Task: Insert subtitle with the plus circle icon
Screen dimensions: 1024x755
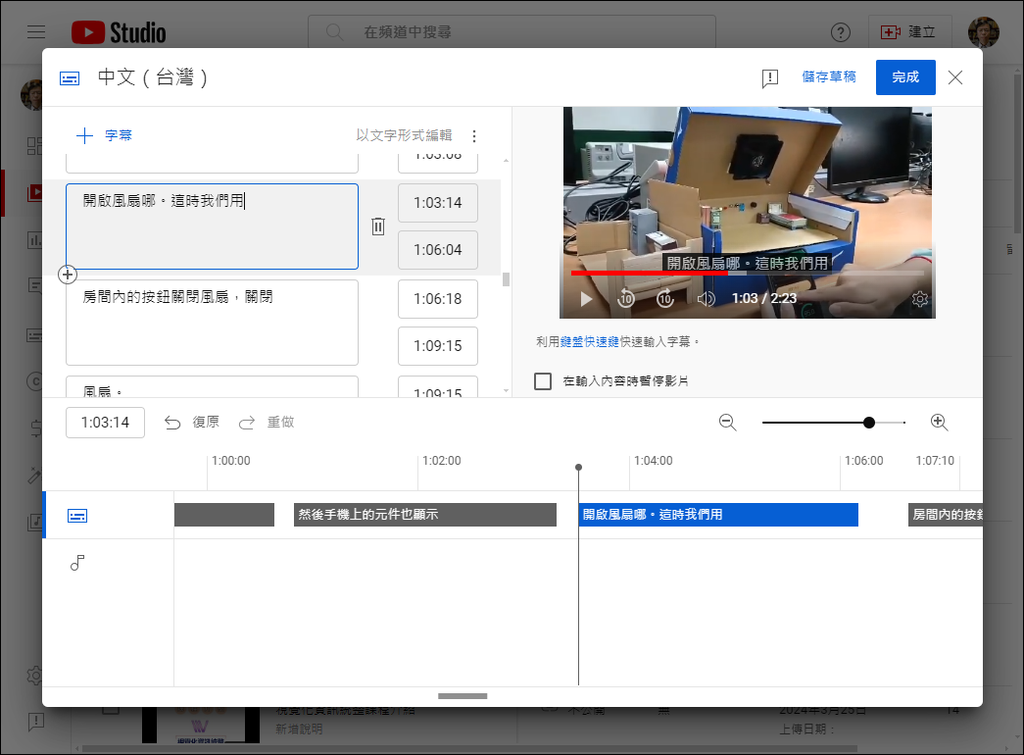Action: (67, 274)
